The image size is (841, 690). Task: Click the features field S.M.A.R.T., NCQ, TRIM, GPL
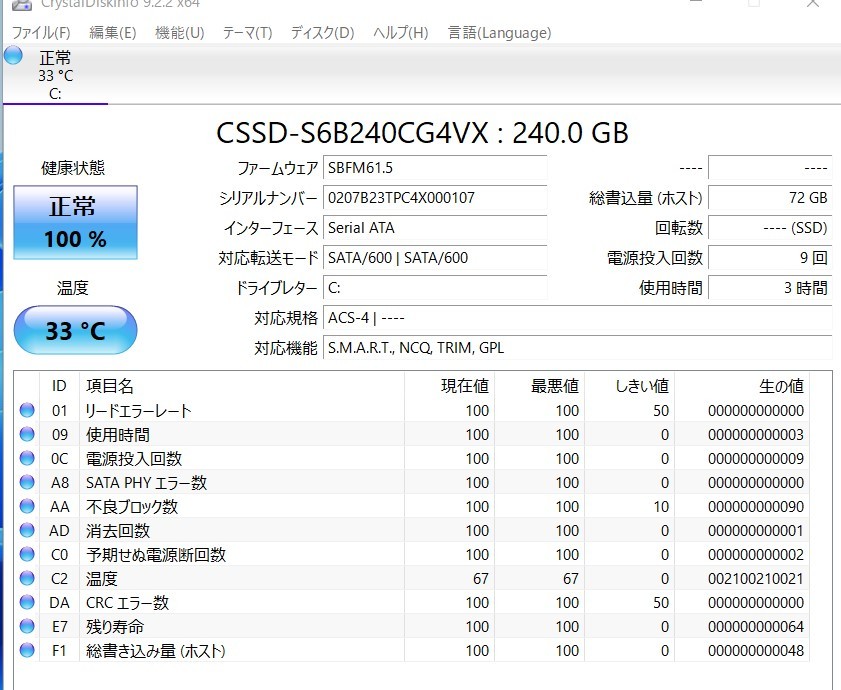pos(578,348)
